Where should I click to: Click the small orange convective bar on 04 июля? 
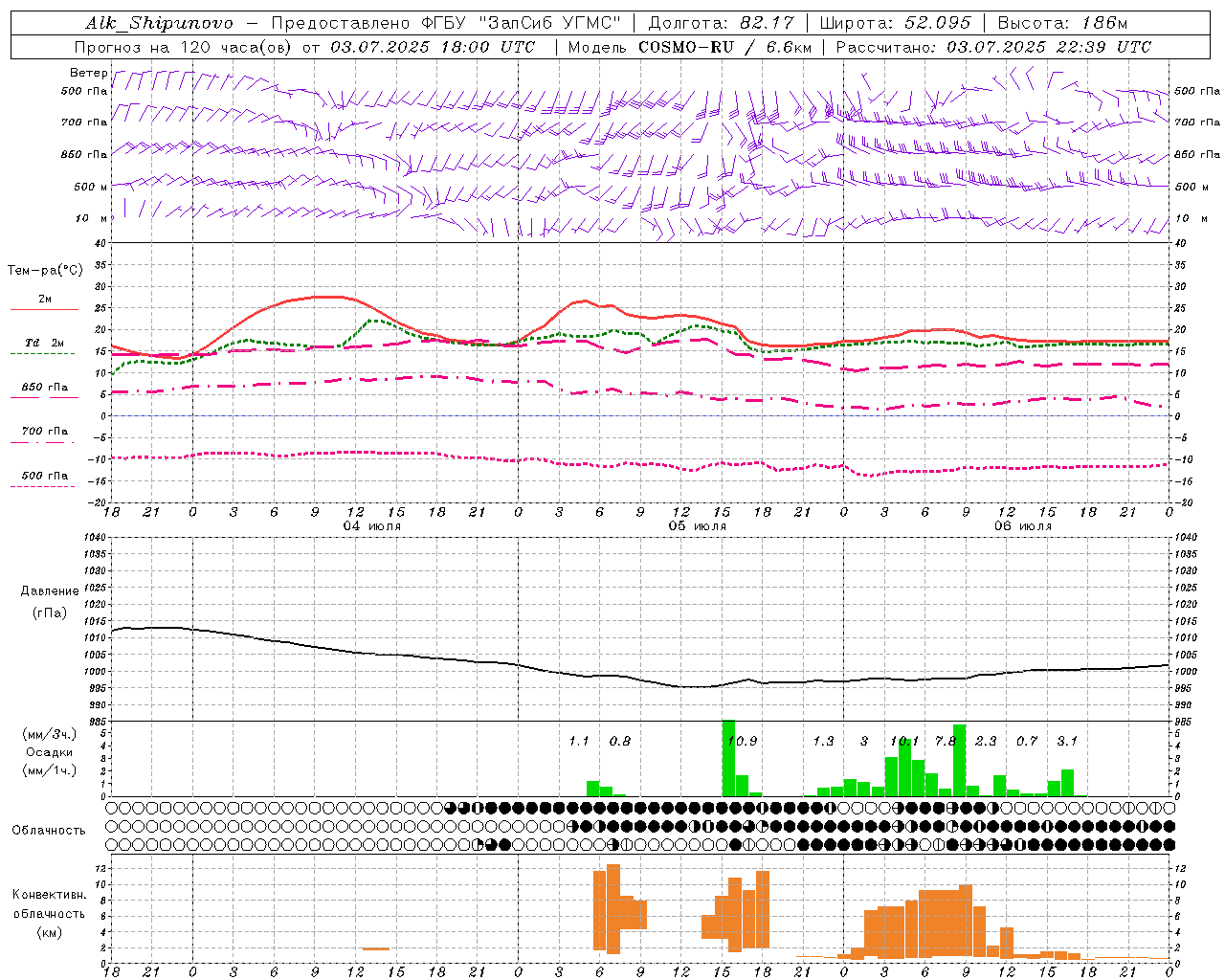coord(376,948)
